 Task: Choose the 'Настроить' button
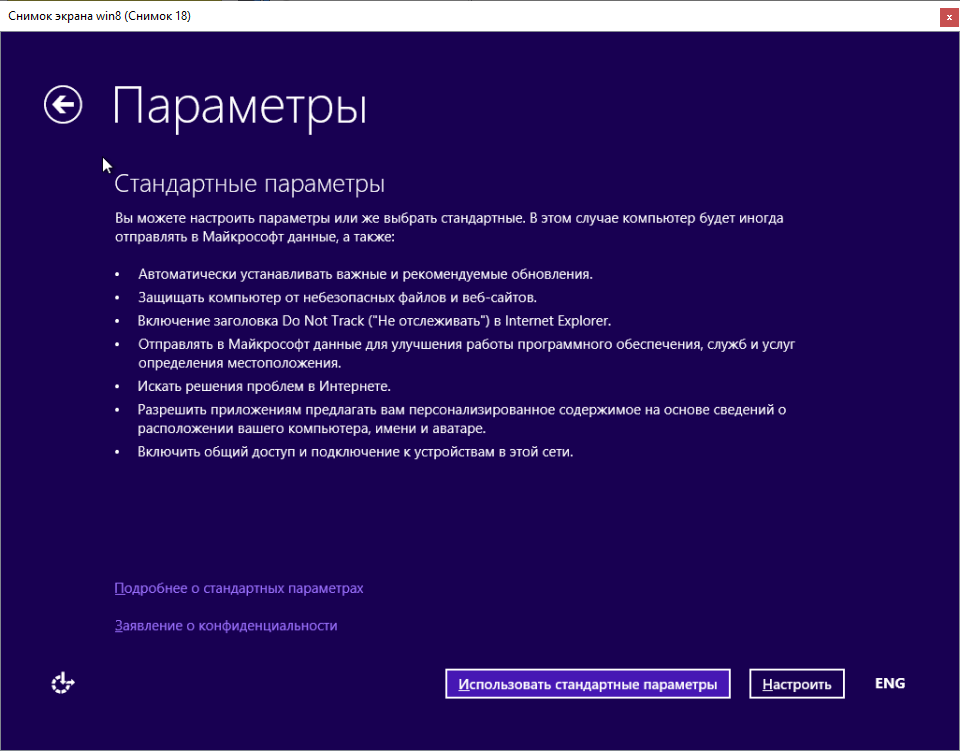[x=797, y=684]
